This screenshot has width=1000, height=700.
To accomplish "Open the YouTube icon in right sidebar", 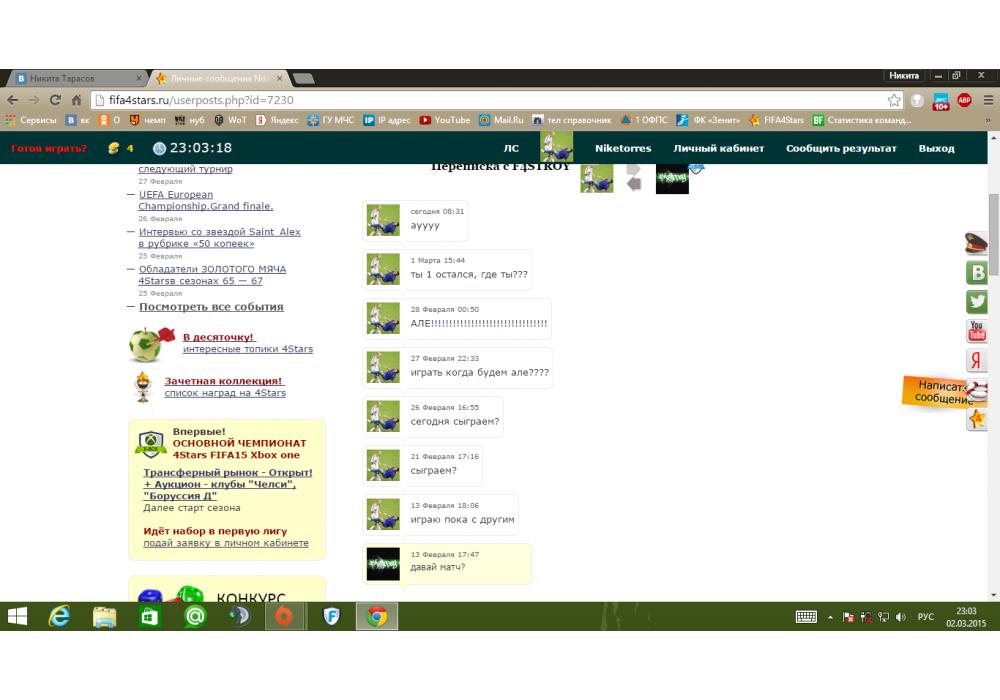I will click(976, 331).
